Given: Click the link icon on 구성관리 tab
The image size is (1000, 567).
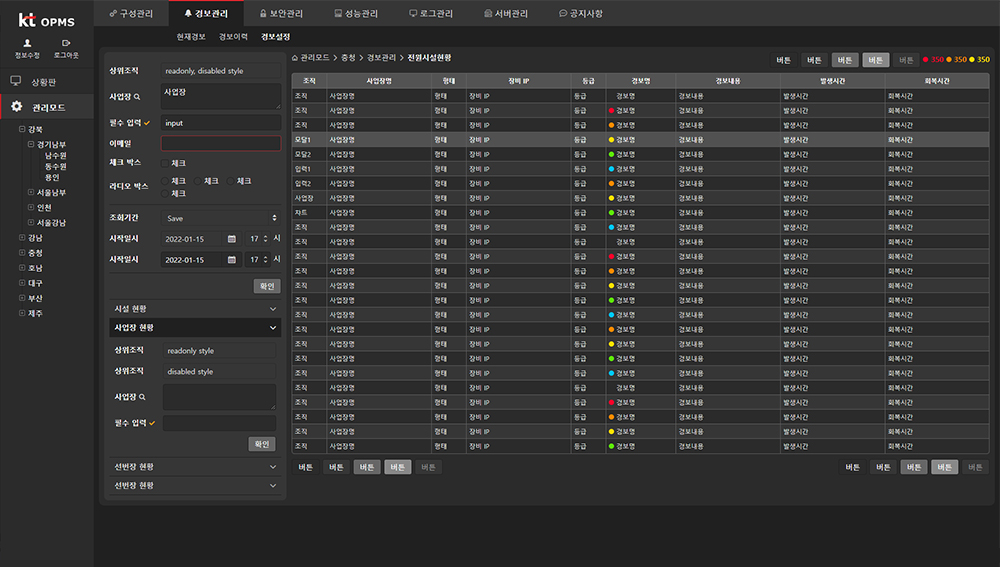Looking at the screenshot, I should [114, 13].
